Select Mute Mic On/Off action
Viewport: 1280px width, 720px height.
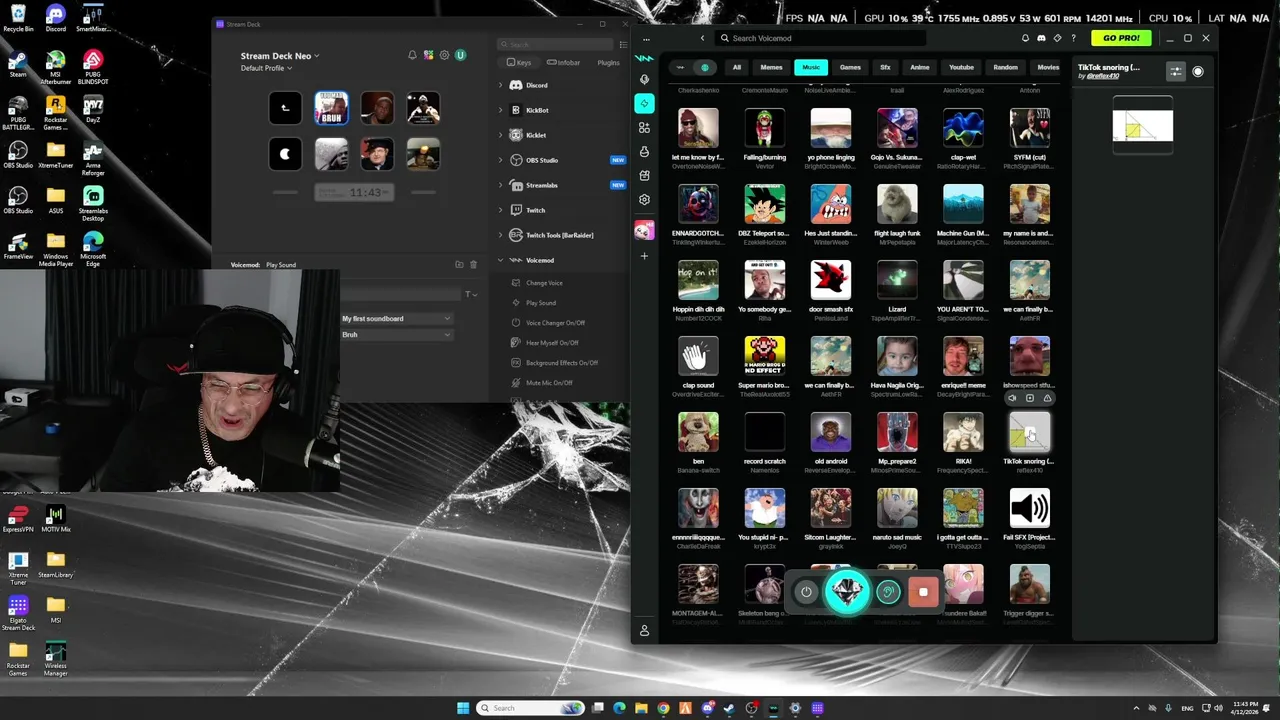click(549, 383)
